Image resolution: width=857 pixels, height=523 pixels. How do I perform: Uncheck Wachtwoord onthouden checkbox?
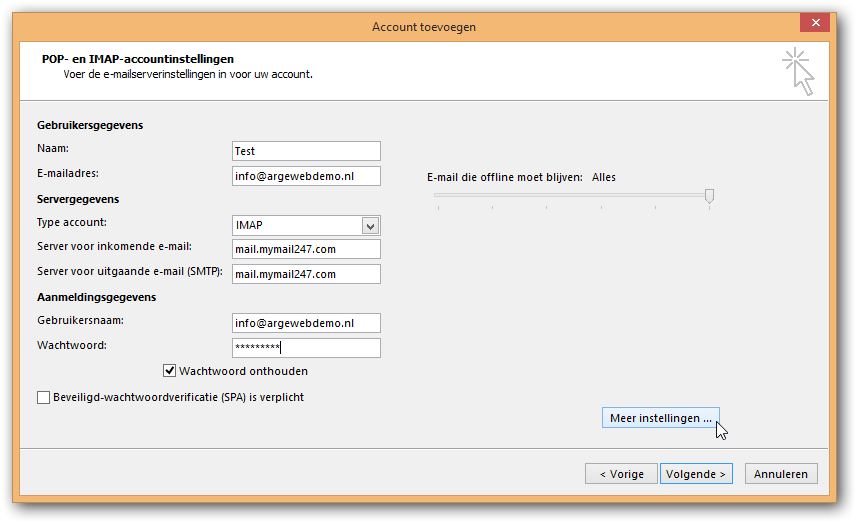(x=169, y=371)
